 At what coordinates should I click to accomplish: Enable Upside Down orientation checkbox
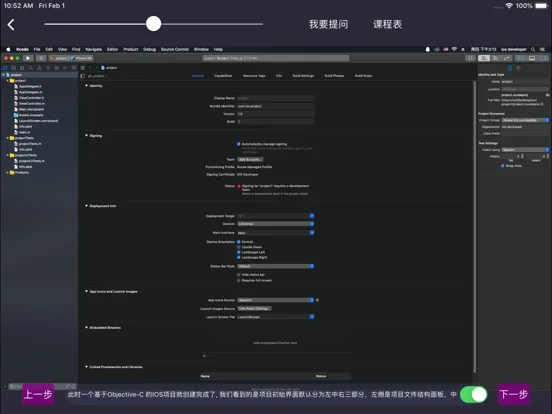point(239,247)
